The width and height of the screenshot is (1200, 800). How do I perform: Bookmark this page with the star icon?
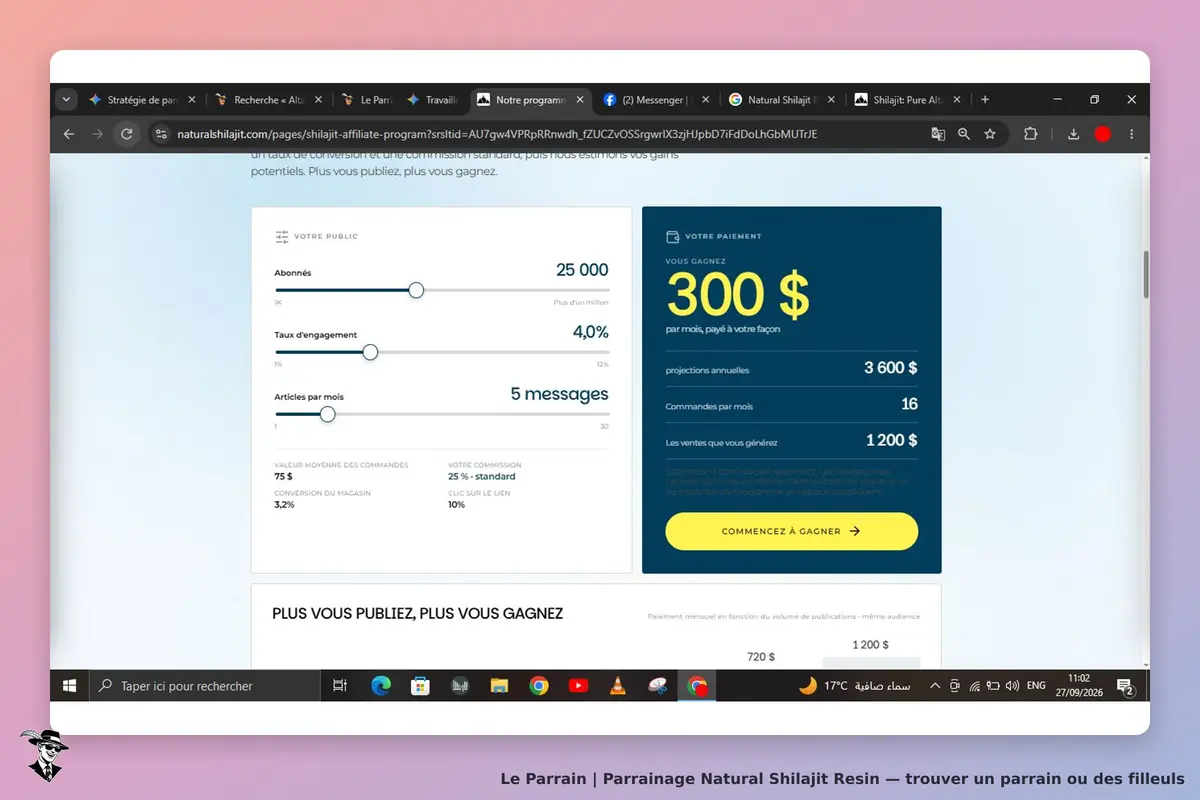click(990, 134)
